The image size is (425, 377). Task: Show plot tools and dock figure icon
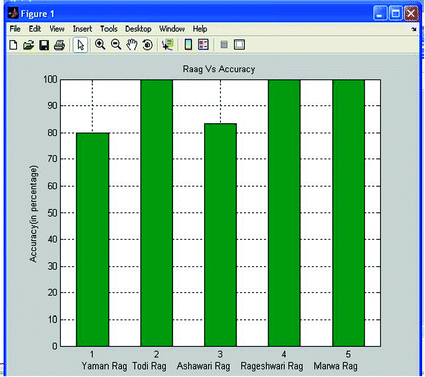pos(239,45)
